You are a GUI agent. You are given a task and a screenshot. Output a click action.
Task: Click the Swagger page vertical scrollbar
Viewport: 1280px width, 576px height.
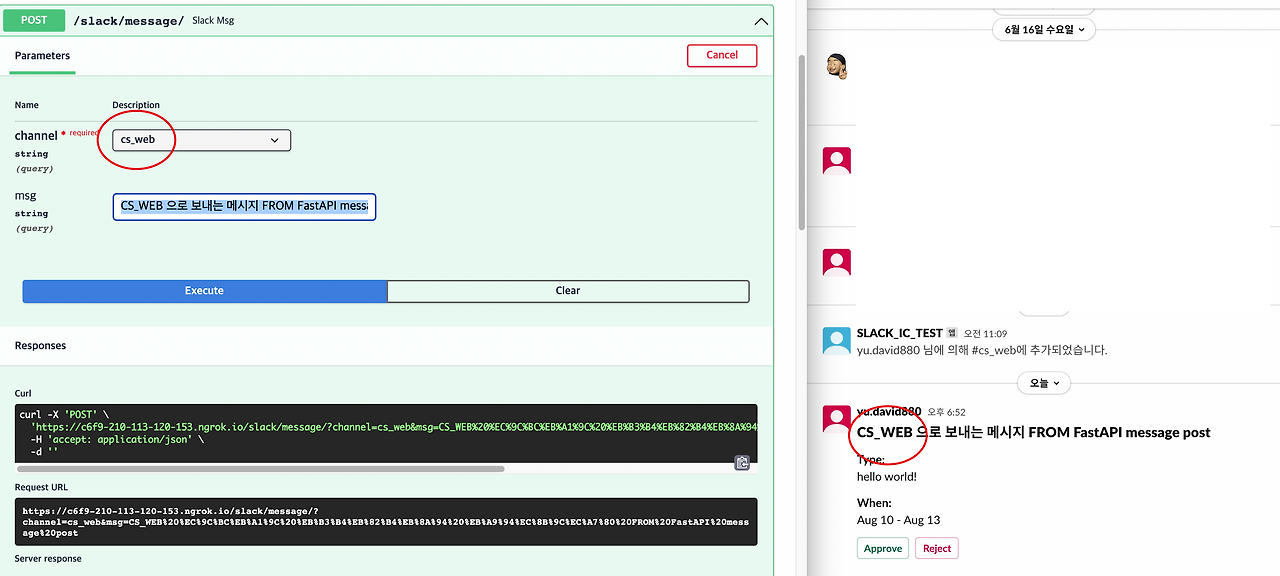click(801, 140)
